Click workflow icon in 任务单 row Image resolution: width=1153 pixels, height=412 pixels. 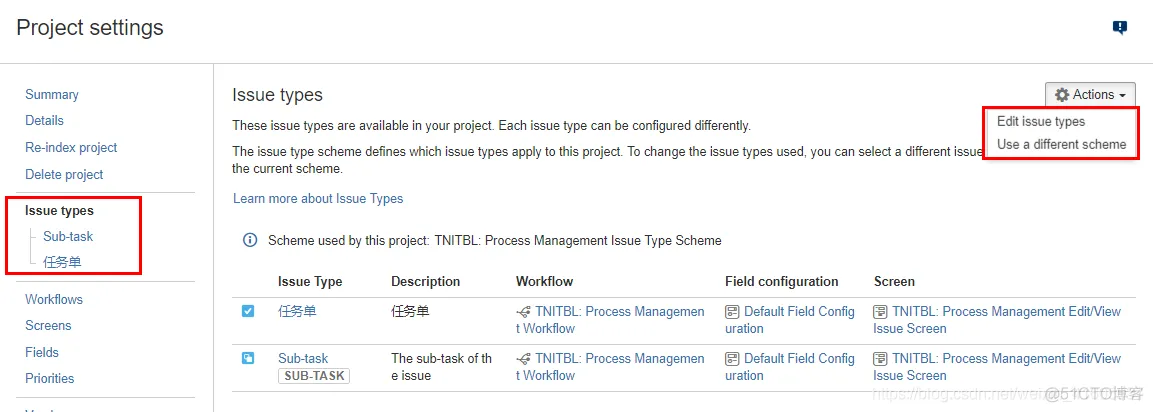coord(523,312)
